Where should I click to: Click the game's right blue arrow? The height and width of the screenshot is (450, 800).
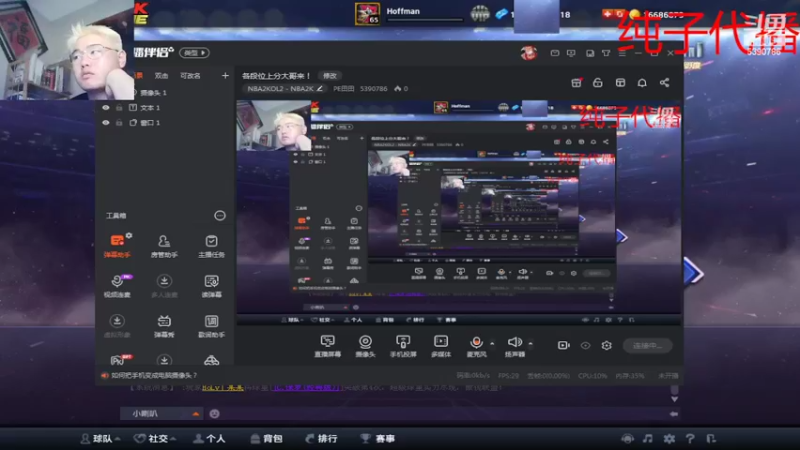pyautogui.click(x=693, y=273)
